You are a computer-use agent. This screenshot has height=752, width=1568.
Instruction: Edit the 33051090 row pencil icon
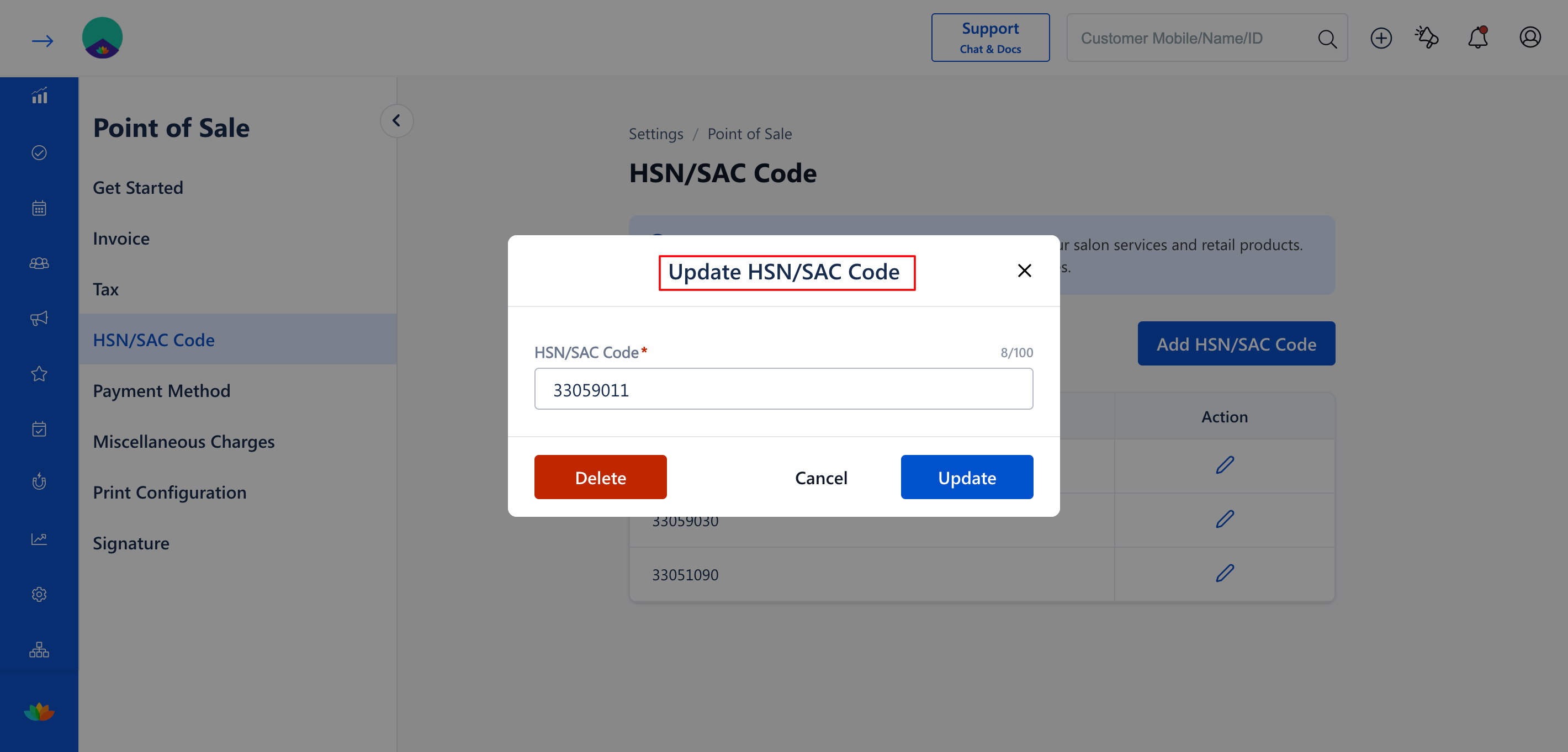(x=1225, y=574)
